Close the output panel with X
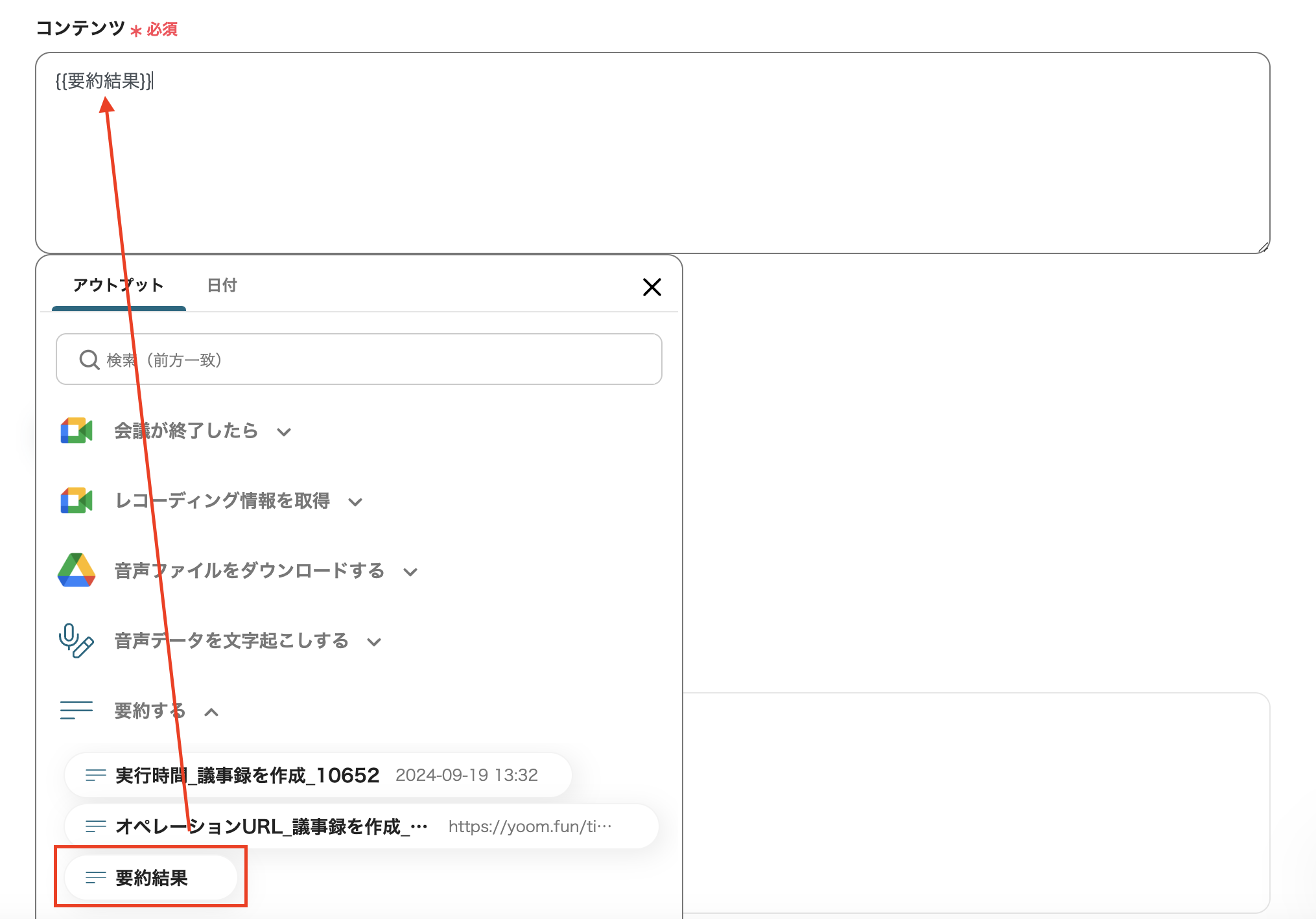This screenshot has width=1316, height=919. tap(652, 286)
